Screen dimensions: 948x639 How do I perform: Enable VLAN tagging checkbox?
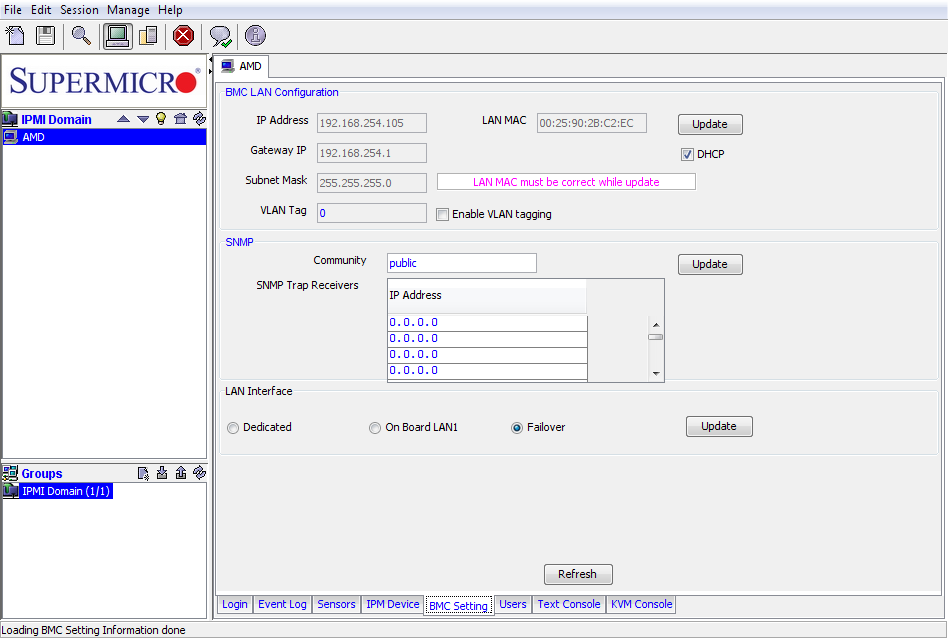pyautogui.click(x=443, y=214)
